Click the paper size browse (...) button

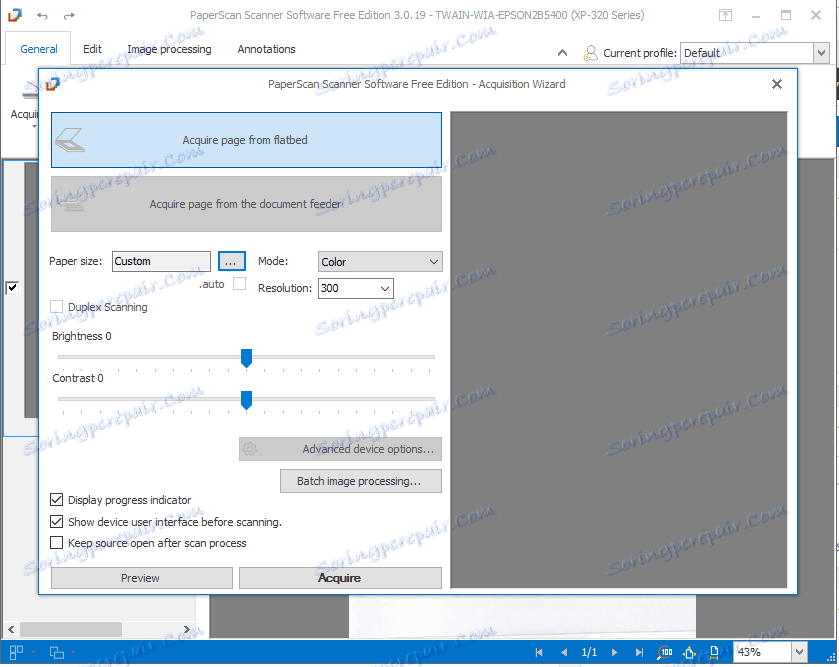pyautogui.click(x=232, y=262)
